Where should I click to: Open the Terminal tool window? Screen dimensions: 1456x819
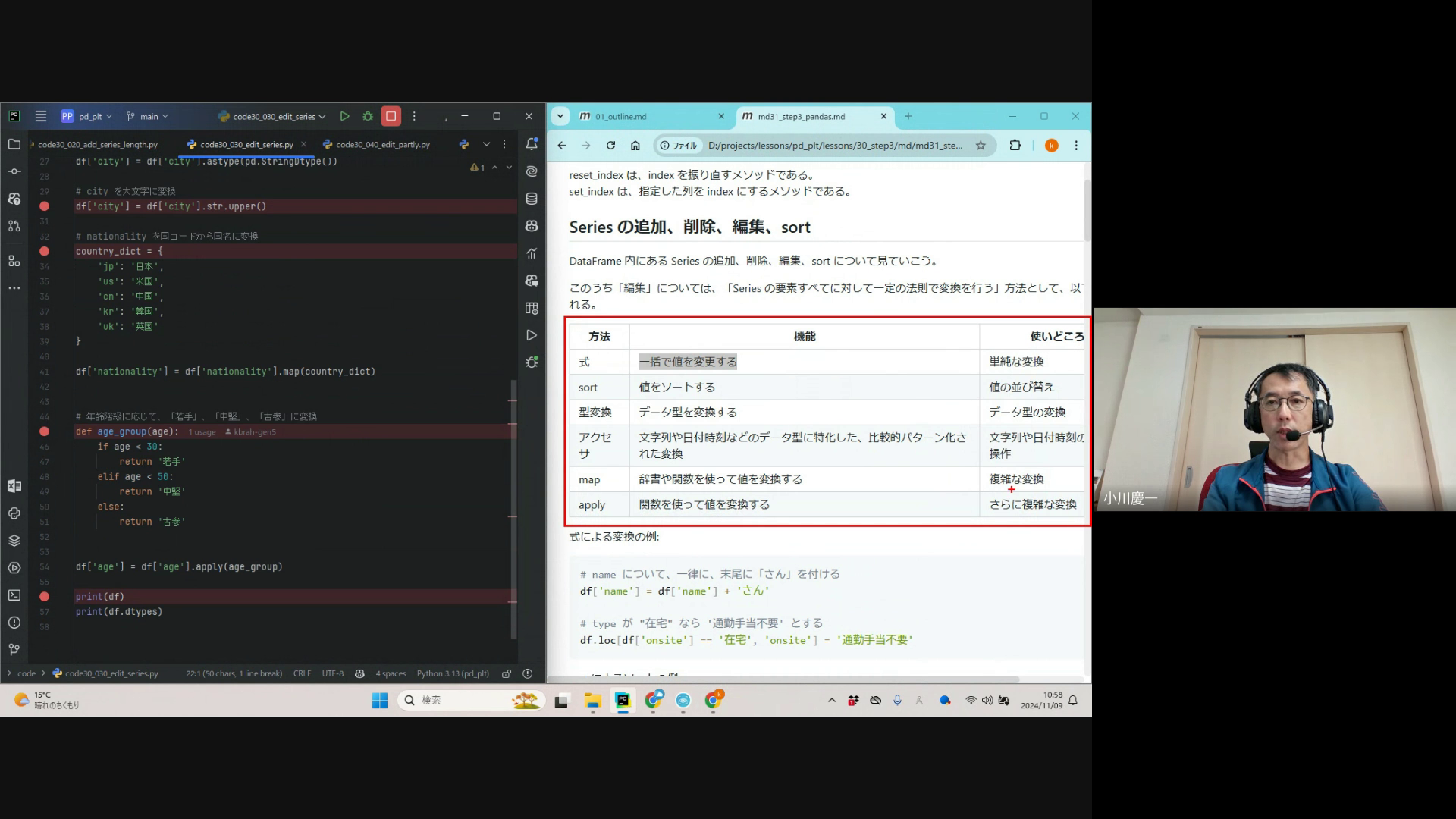14,595
